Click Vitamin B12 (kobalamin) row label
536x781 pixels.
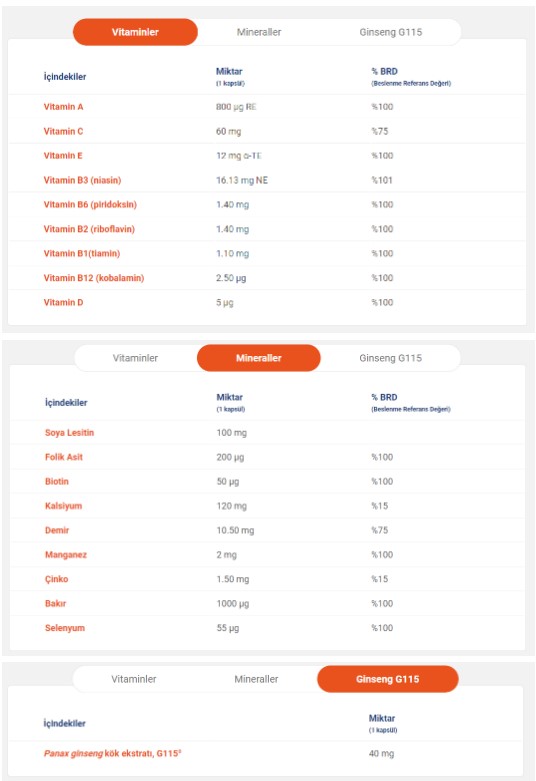coord(94,278)
